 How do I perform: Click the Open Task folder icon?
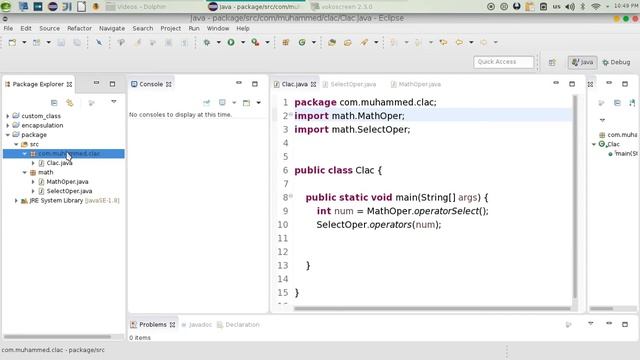pyautogui.click(x=348, y=42)
